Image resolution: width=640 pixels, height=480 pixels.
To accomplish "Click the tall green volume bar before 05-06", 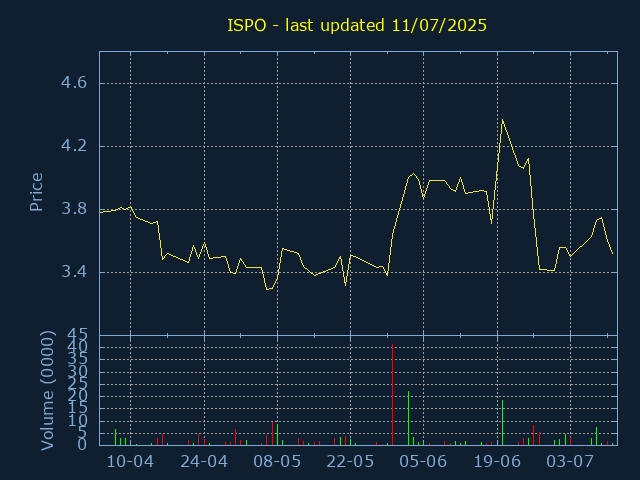I will pos(408,418).
